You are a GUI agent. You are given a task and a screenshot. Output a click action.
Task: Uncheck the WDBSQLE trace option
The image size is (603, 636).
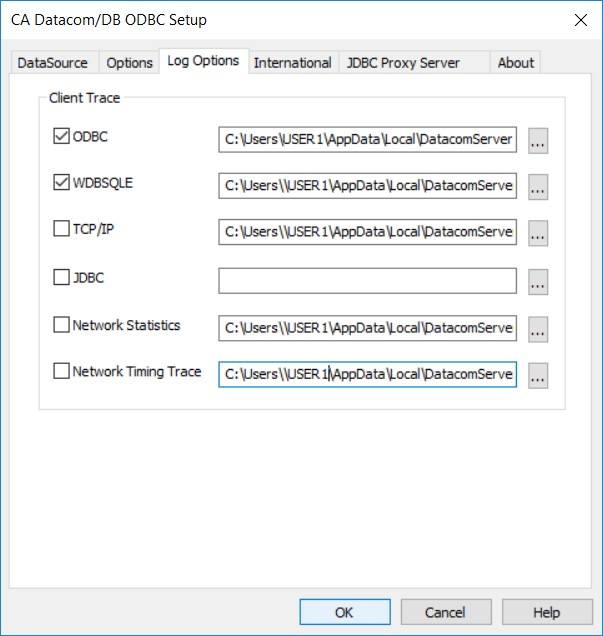[x=60, y=183]
